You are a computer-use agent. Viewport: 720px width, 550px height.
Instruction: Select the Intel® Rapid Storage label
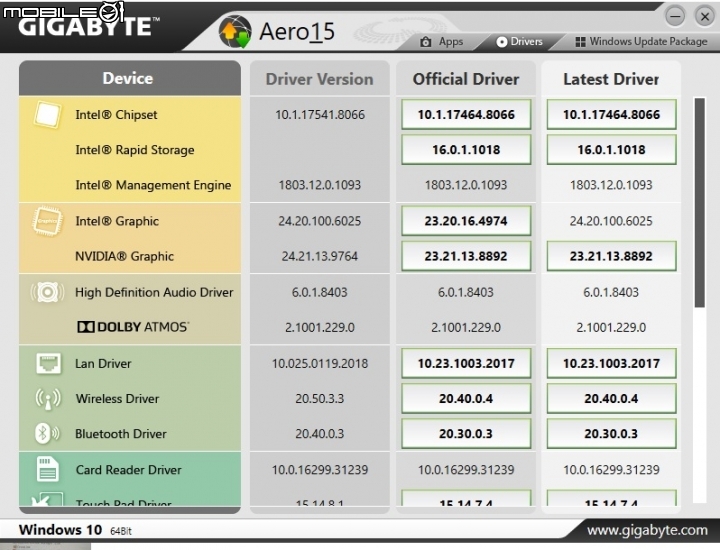(135, 150)
